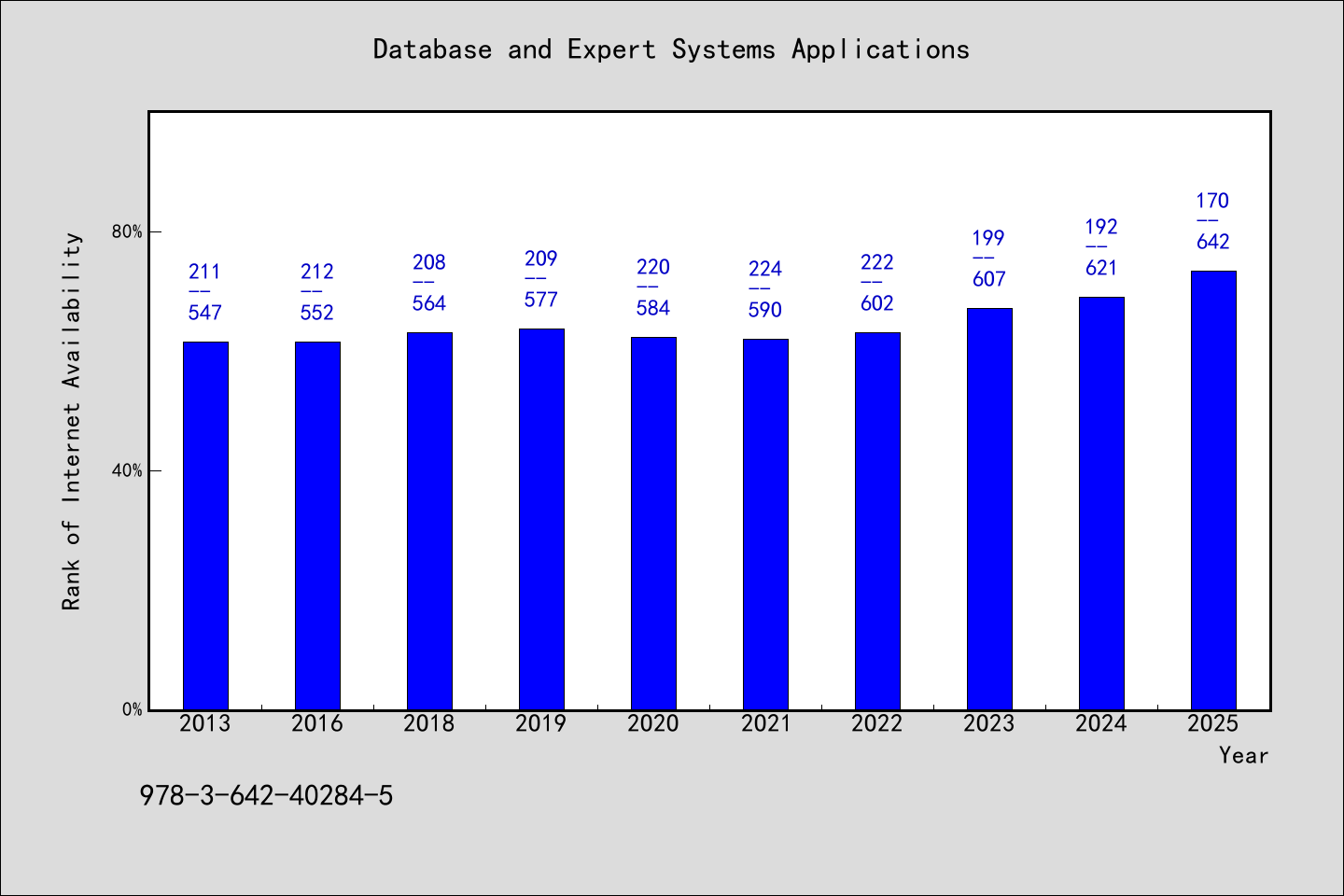Click the value 224 above the 2021 bar

[765, 269]
